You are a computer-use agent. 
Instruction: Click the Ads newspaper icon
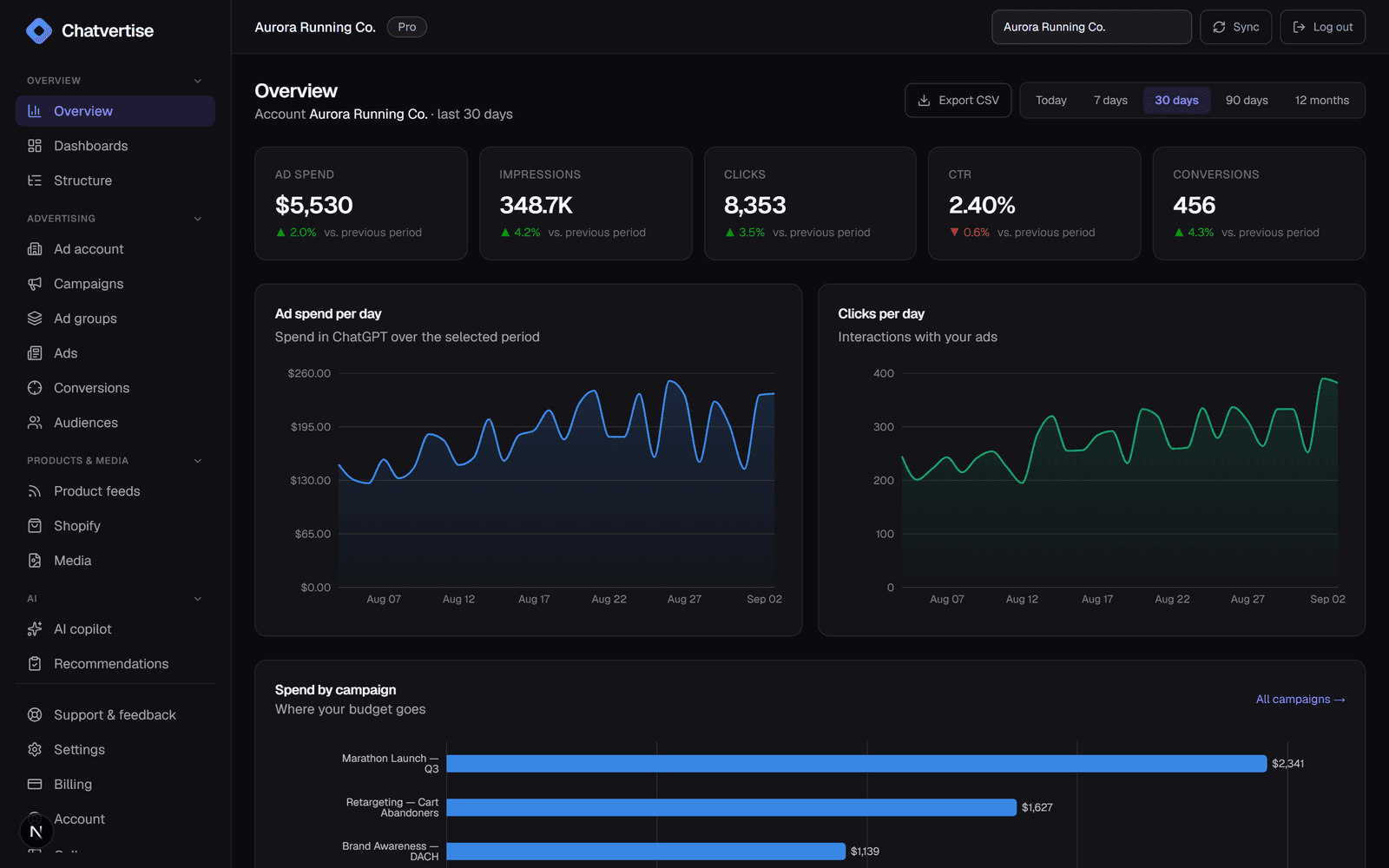[x=35, y=353]
